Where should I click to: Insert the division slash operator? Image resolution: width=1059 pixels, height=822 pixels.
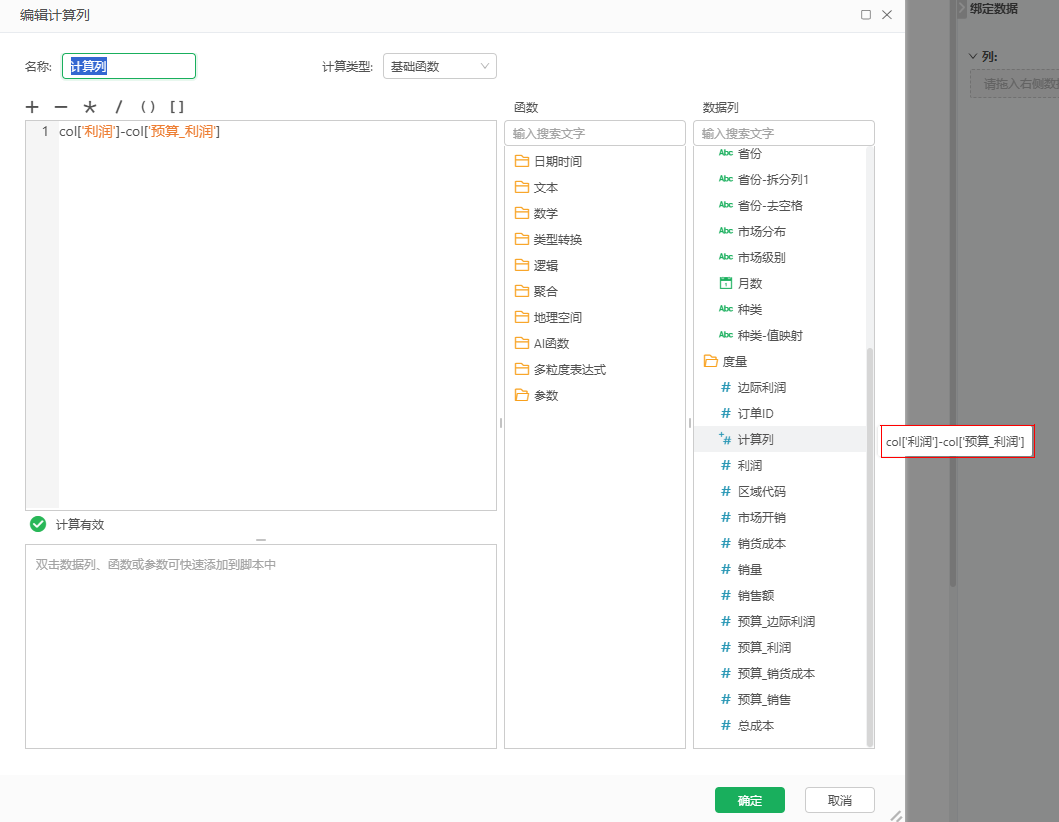pos(119,107)
